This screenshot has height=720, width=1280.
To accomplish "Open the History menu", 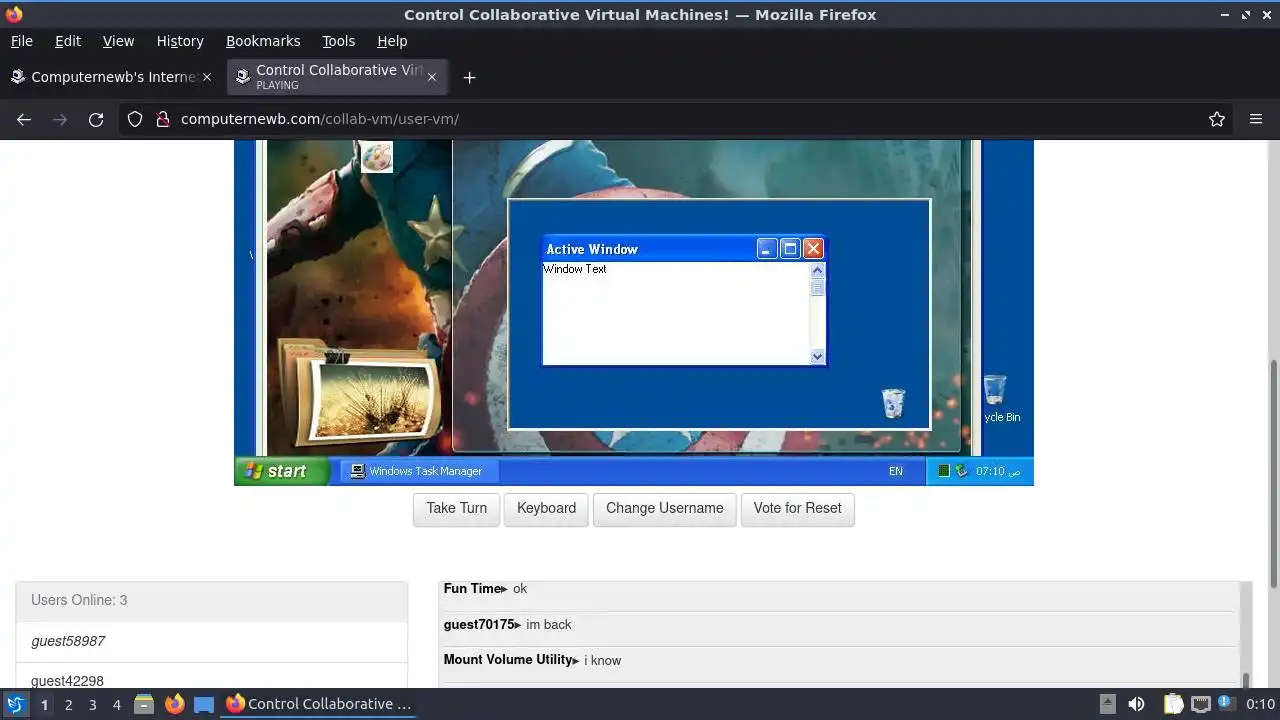I will coord(180,41).
